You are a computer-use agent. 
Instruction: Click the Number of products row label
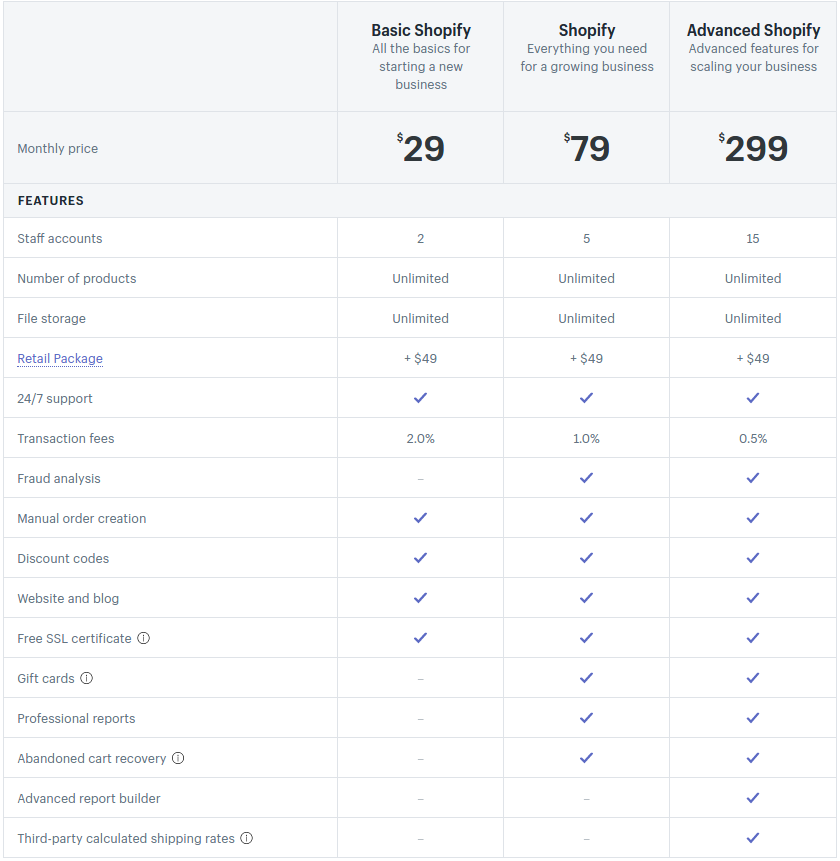tap(76, 278)
